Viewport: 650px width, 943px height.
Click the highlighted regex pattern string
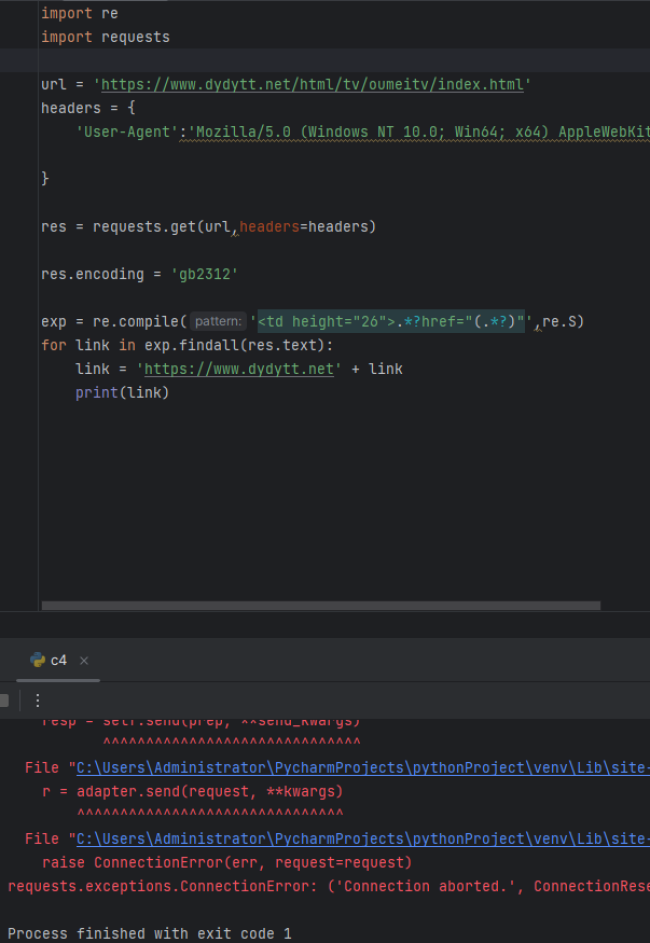391,322
